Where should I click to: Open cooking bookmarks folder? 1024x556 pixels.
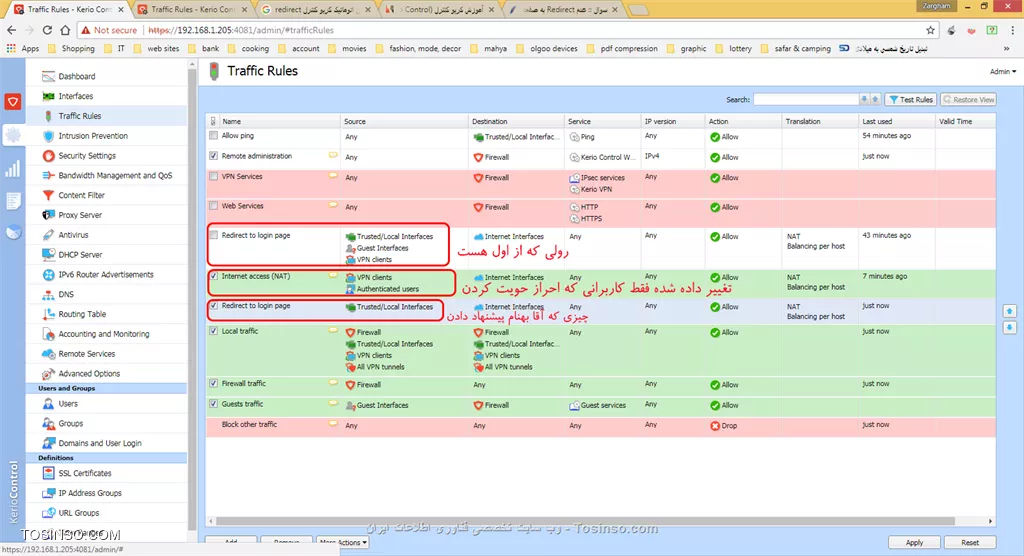pyautogui.click(x=249, y=48)
